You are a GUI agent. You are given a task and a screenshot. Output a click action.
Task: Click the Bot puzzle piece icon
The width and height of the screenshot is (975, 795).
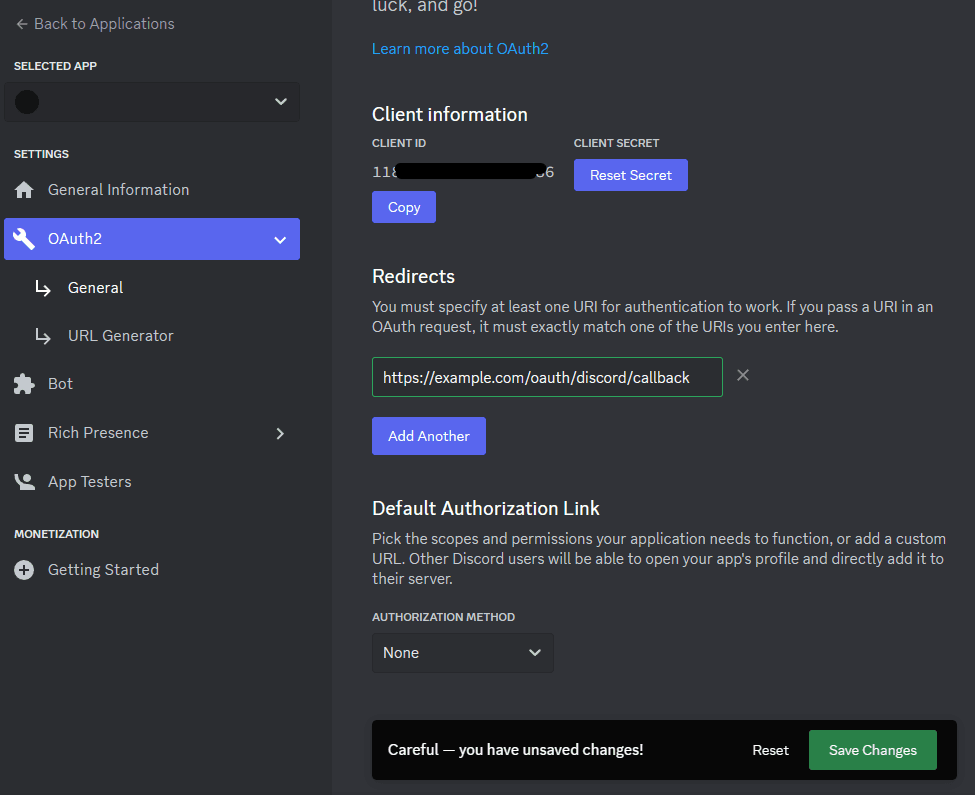coord(24,384)
